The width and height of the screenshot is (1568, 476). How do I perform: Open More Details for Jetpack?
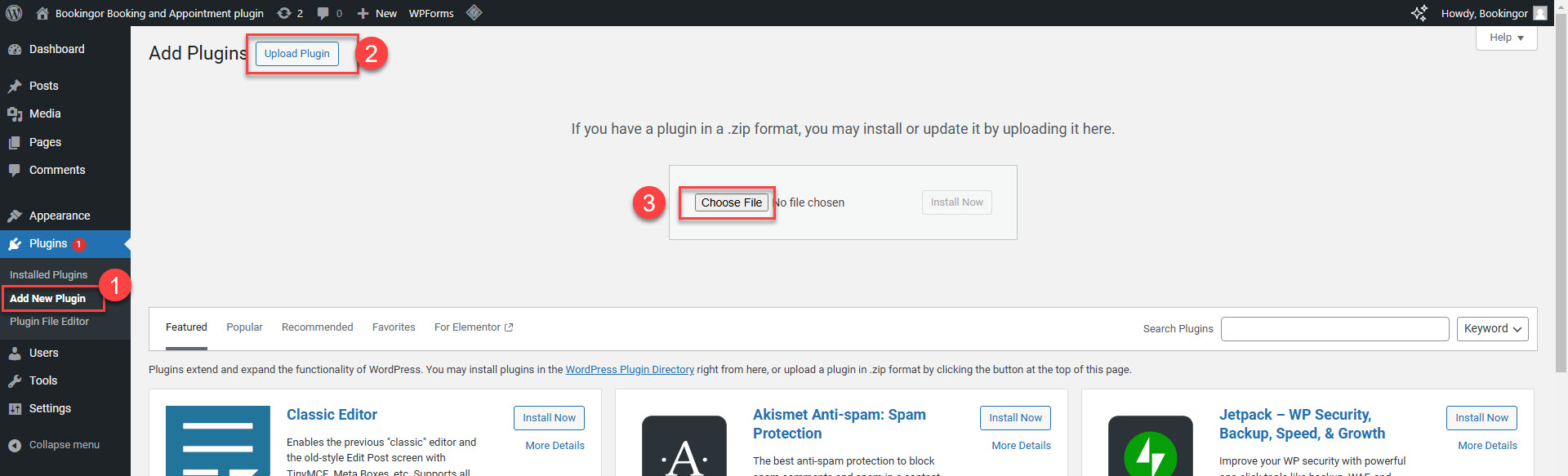(1488, 446)
